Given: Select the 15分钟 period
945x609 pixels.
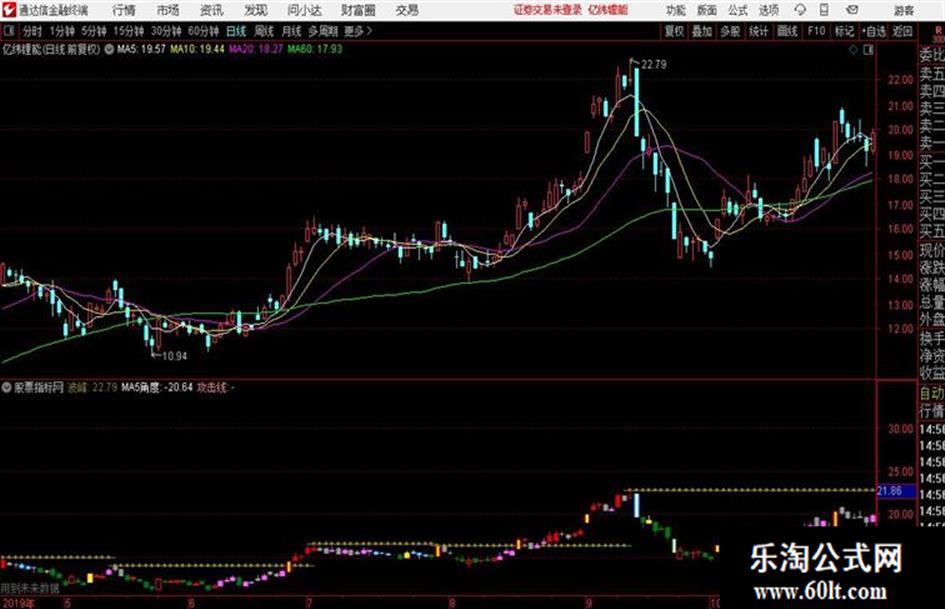Looking at the screenshot, I should [129, 31].
